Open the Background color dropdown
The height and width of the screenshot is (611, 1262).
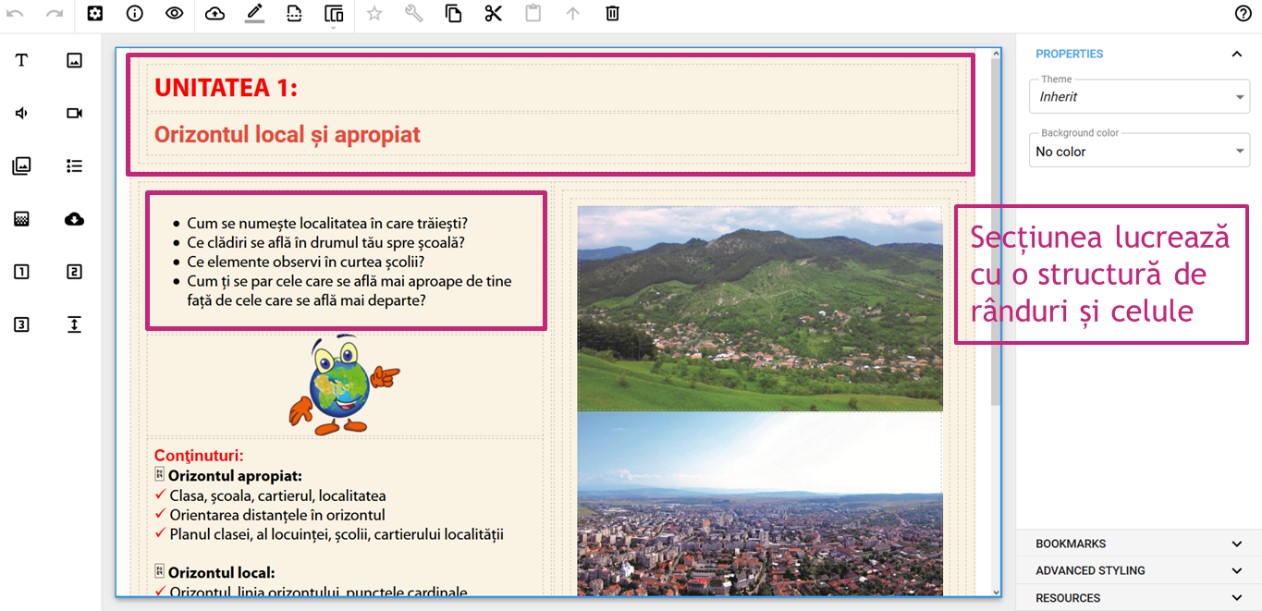[1139, 152]
